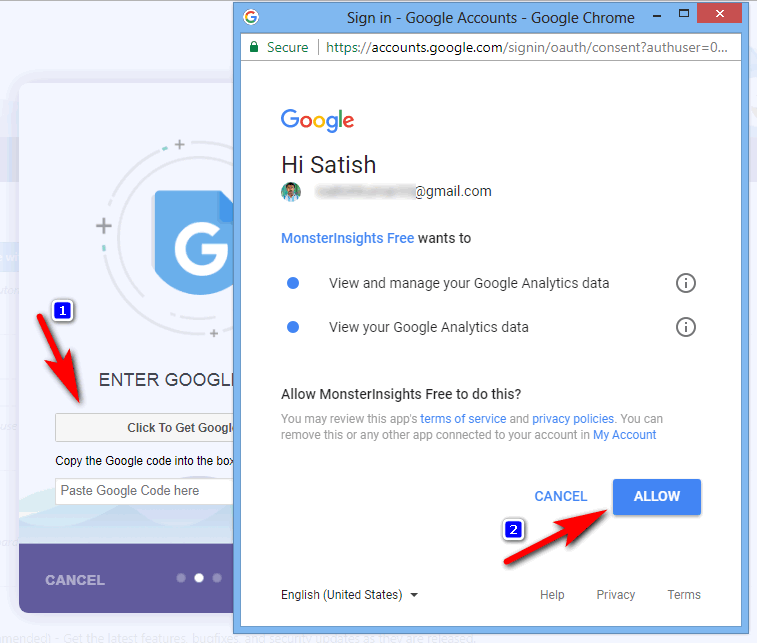Select the third wizard step dot
This screenshot has width=757, height=643.
pos(217,578)
